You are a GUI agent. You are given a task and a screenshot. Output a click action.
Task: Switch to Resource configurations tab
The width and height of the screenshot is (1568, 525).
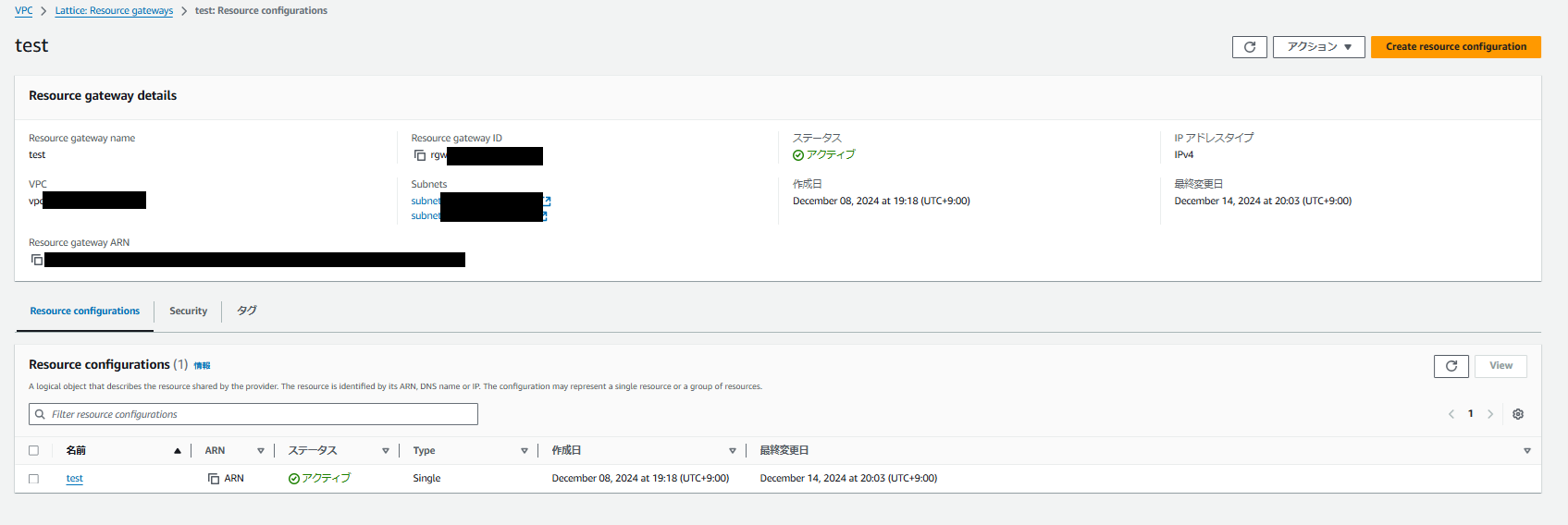pyautogui.click(x=85, y=311)
